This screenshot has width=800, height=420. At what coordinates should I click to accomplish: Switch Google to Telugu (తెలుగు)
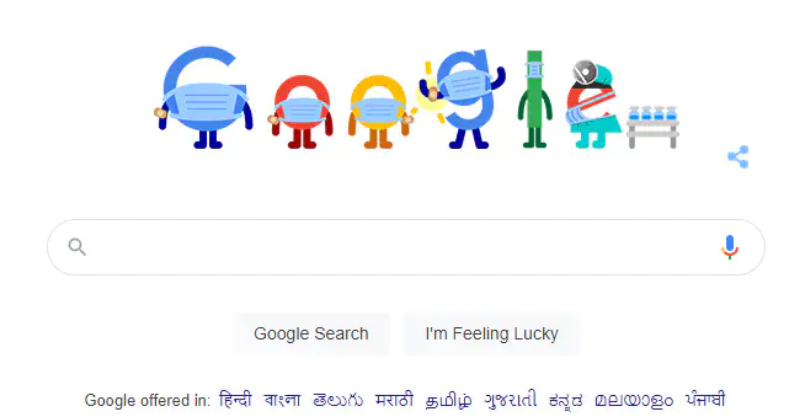(338, 400)
